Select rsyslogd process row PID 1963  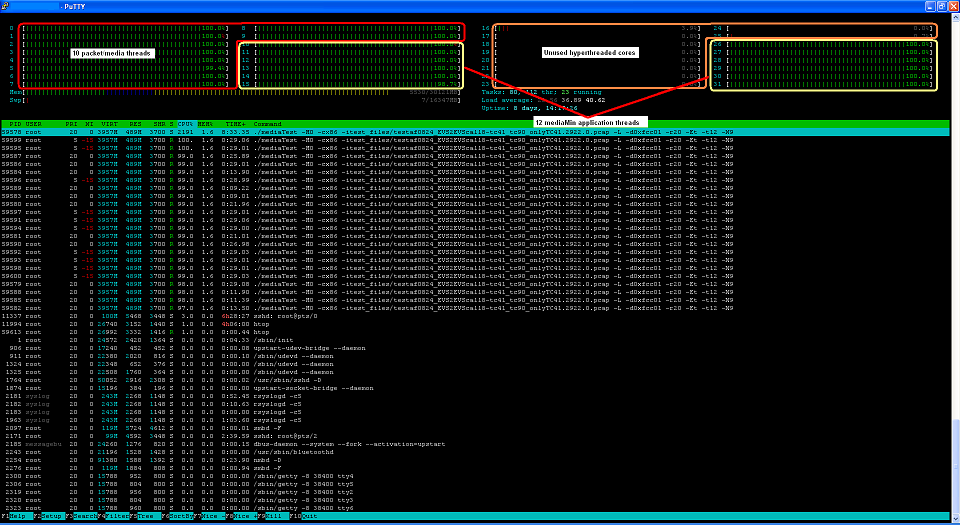(x=475, y=420)
